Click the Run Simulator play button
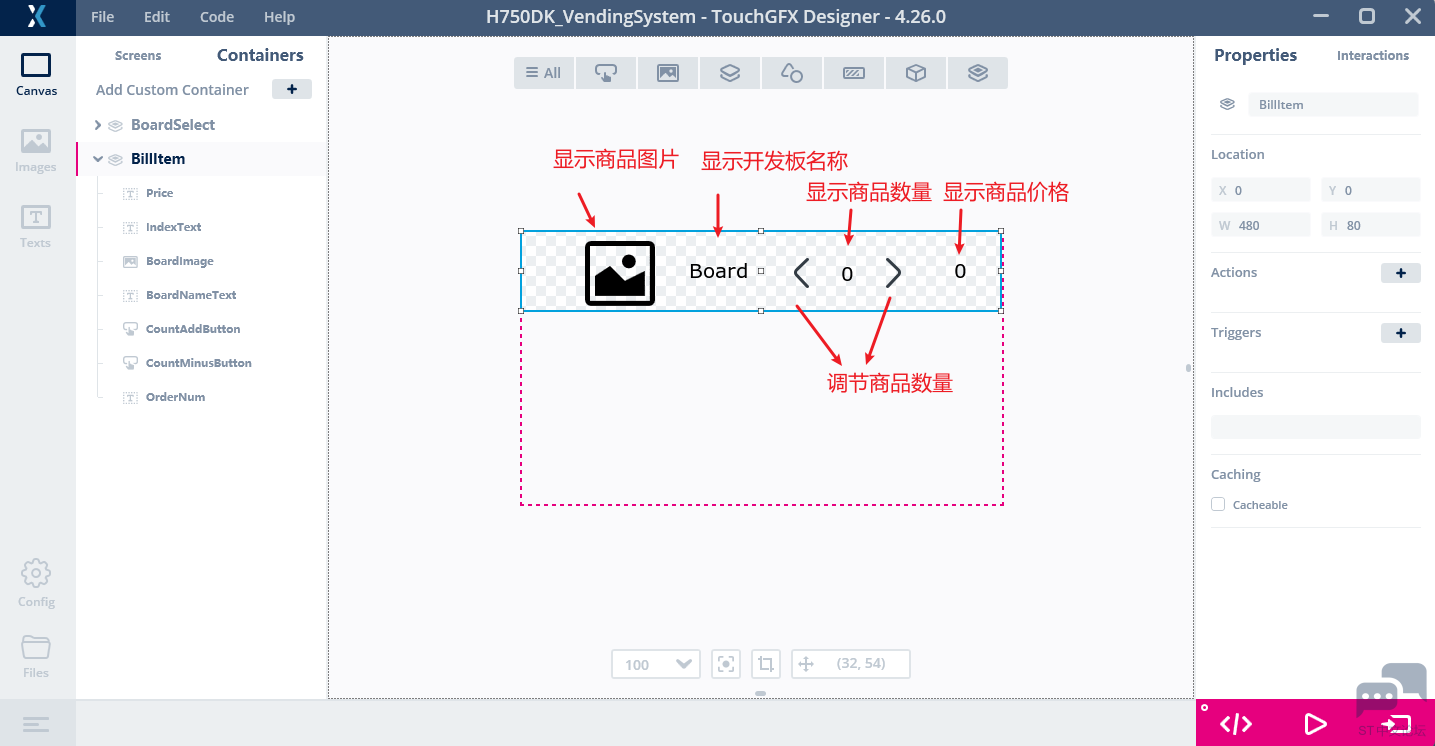Viewport: 1435px width, 746px height. pyautogui.click(x=1315, y=724)
